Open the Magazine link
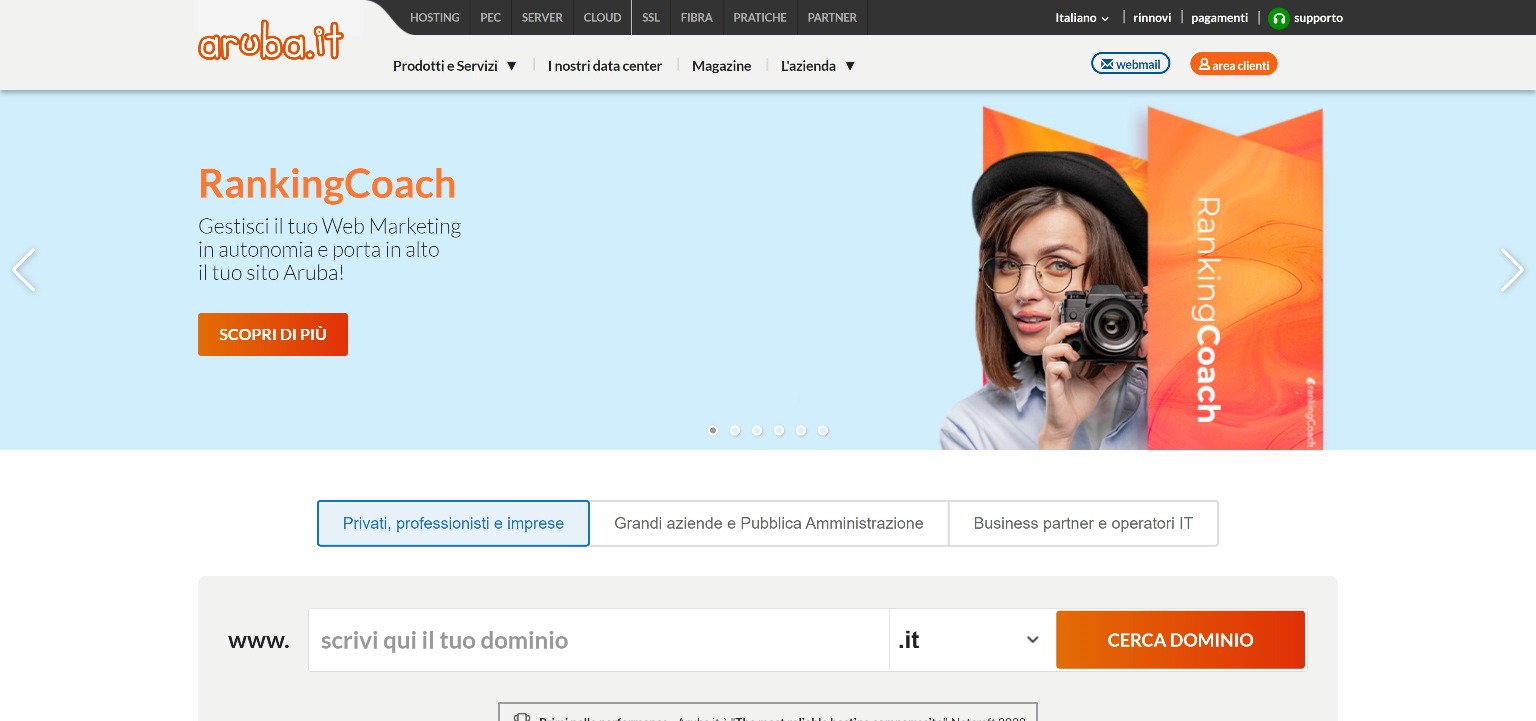1536x721 pixels. click(x=721, y=66)
